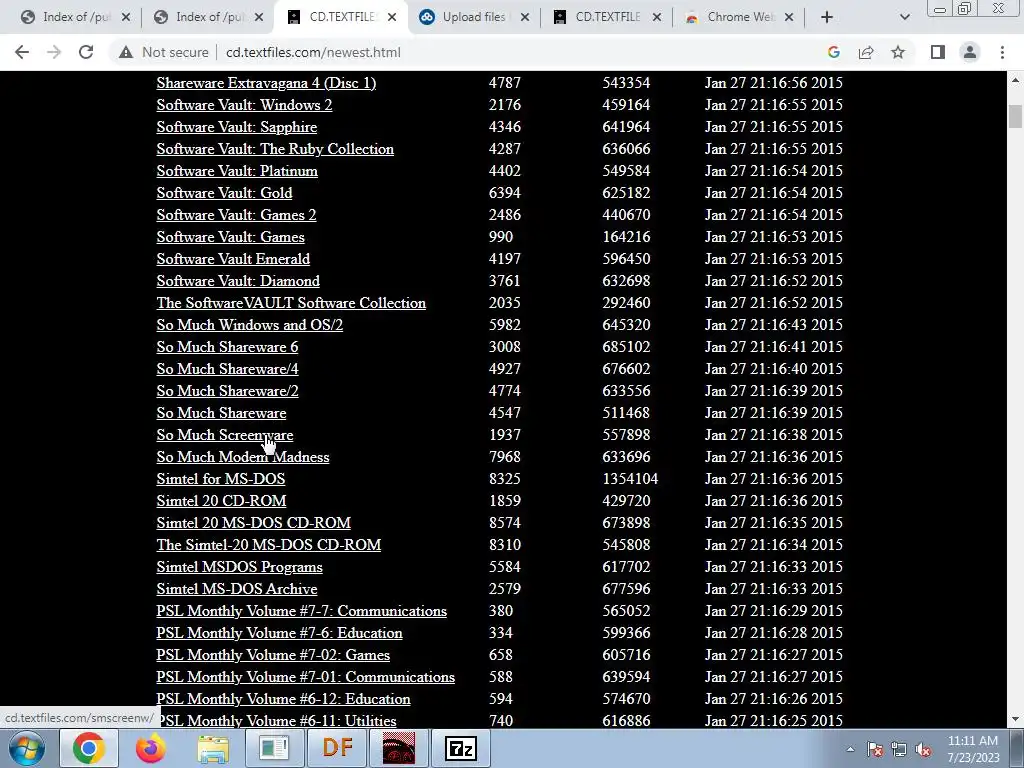Open Simtel for MS-DOS link

tap(221, 479)
